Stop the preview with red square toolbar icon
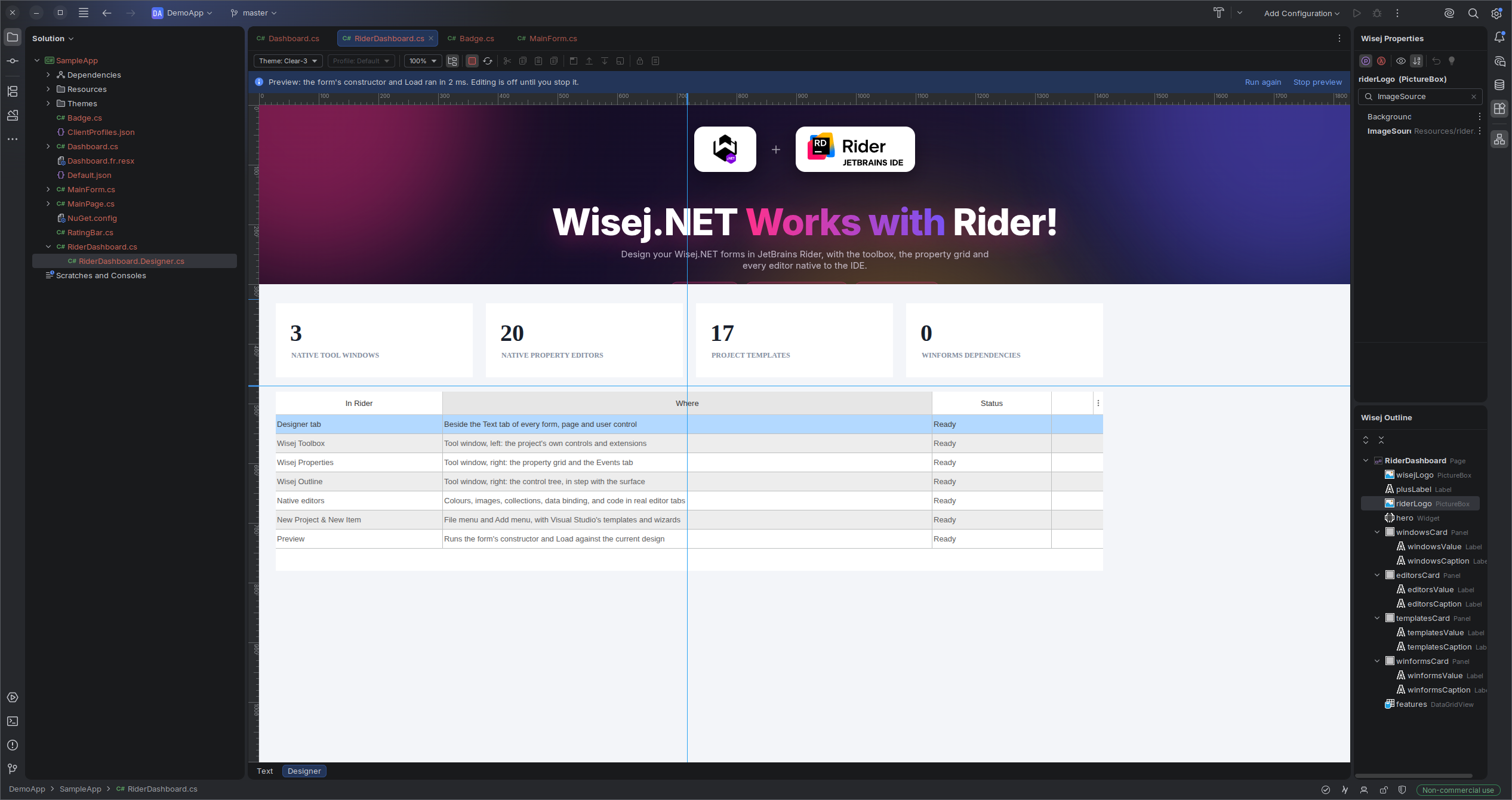 [x=472, y=61]
